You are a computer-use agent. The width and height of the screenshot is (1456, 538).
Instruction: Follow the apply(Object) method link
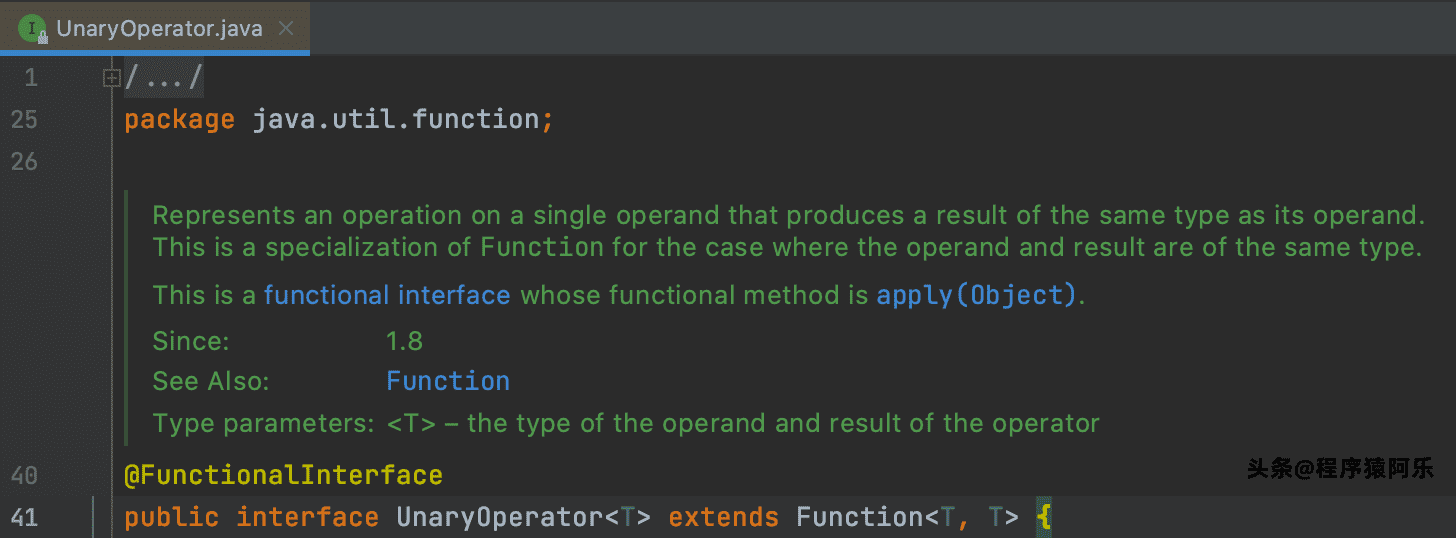(976, 295)
